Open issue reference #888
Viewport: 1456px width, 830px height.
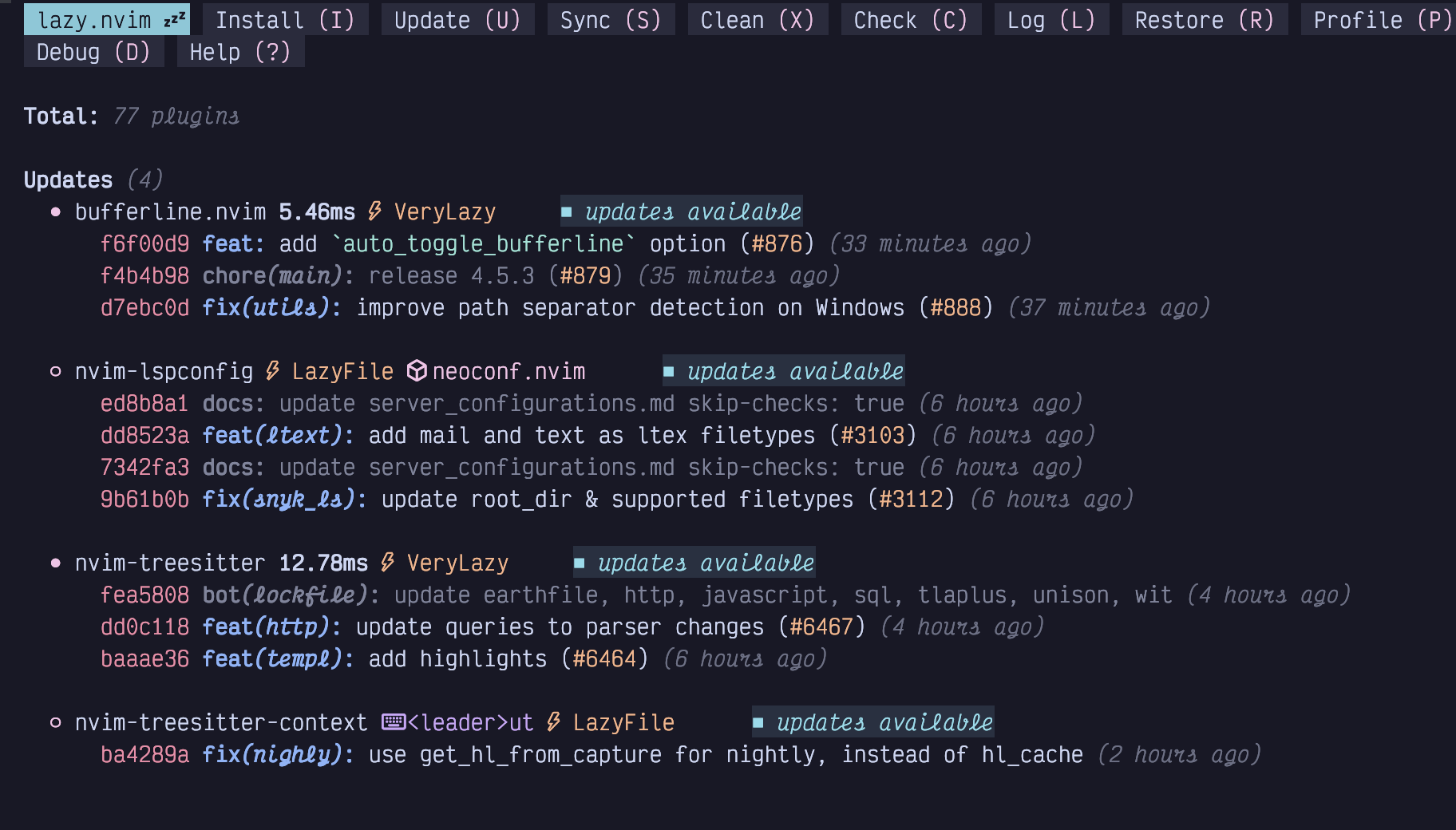pyautogui.click(x=955, y=307)
